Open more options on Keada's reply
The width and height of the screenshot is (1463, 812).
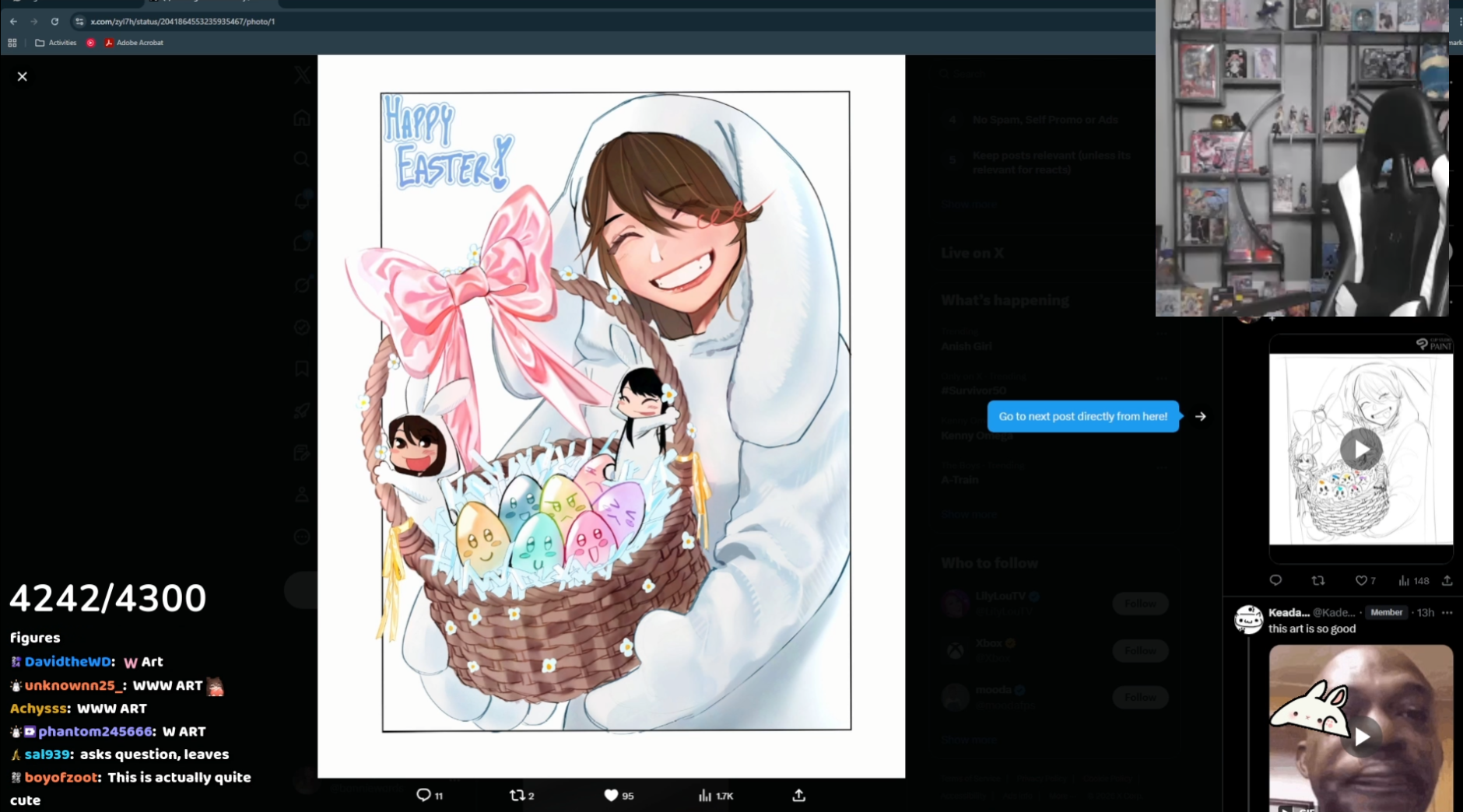[x=1447, y=612]
